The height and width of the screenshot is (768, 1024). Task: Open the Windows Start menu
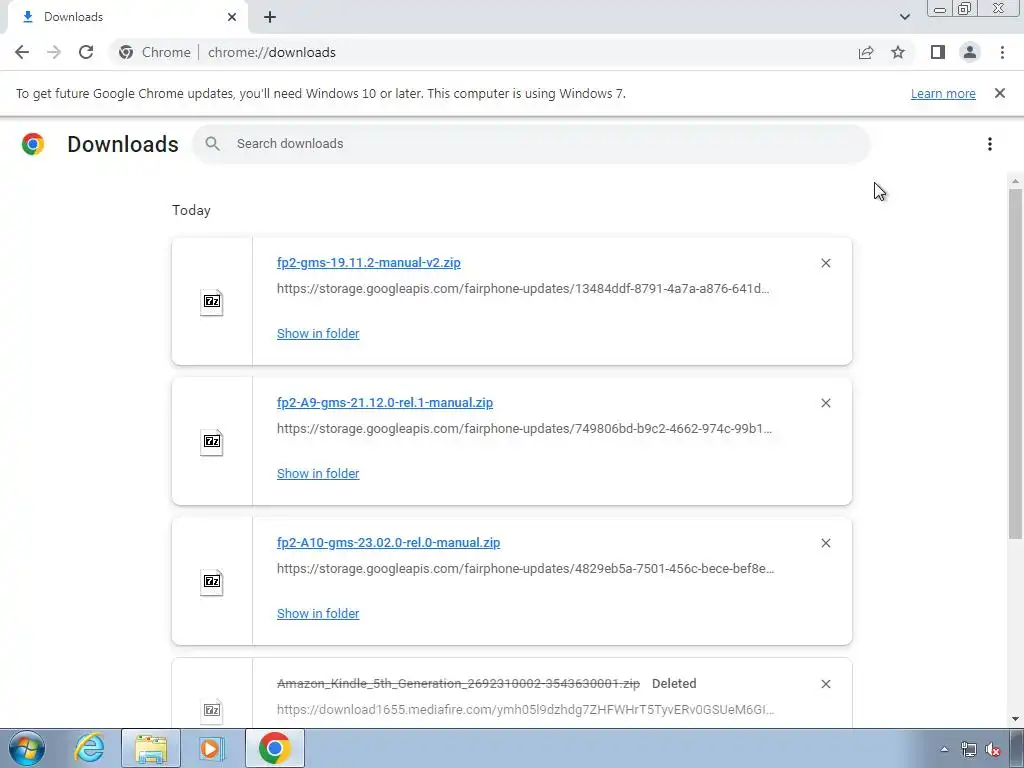click(26, 748)
